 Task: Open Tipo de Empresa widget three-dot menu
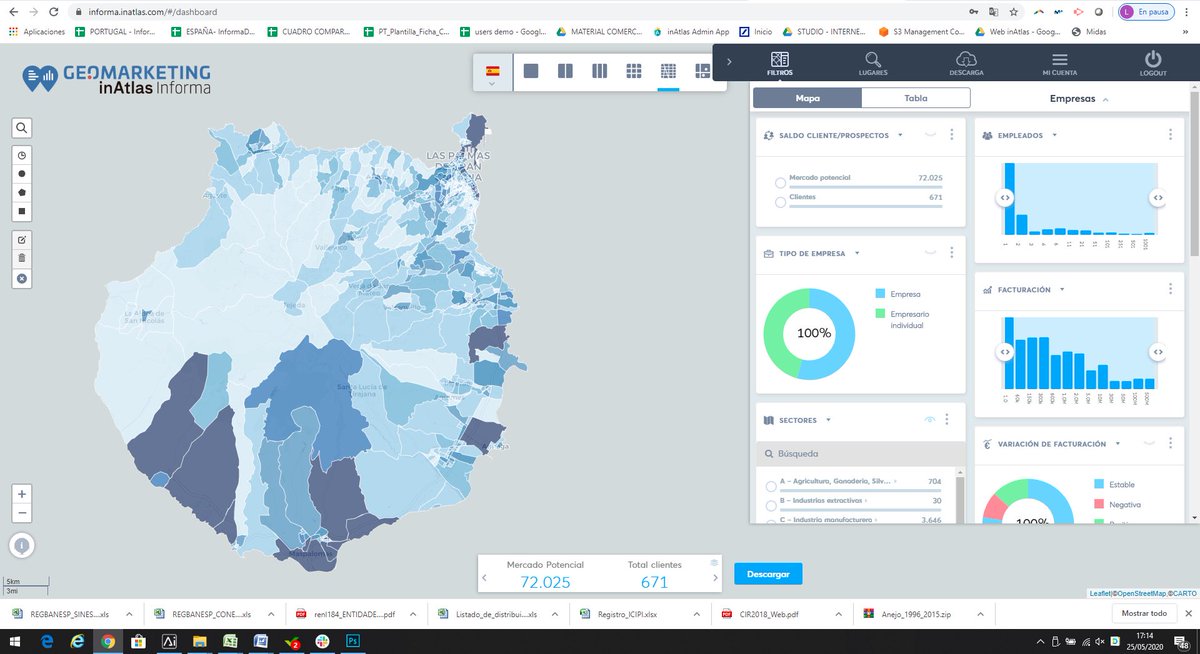point(952,253)
